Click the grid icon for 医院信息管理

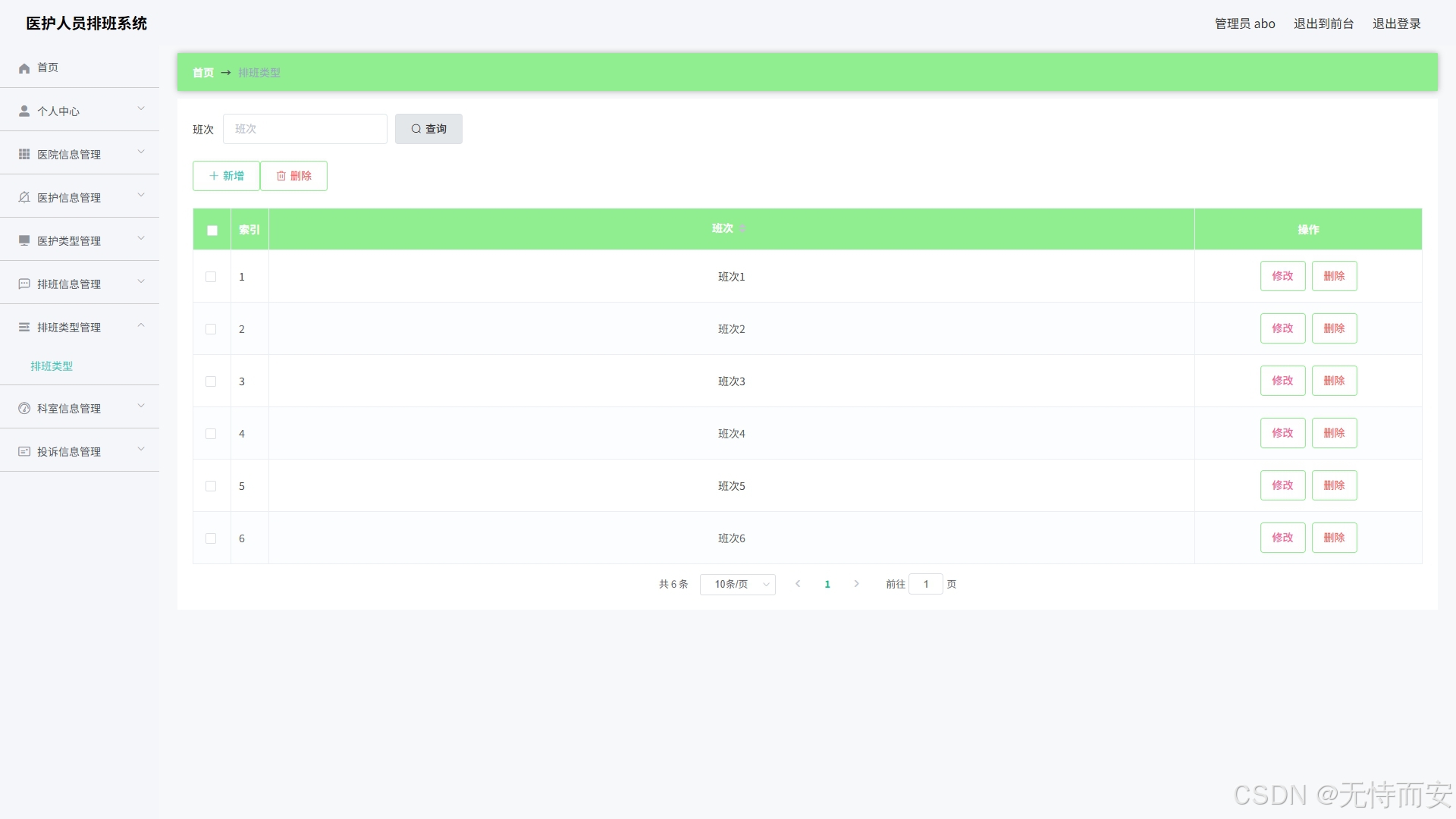[x=24, y=155]
